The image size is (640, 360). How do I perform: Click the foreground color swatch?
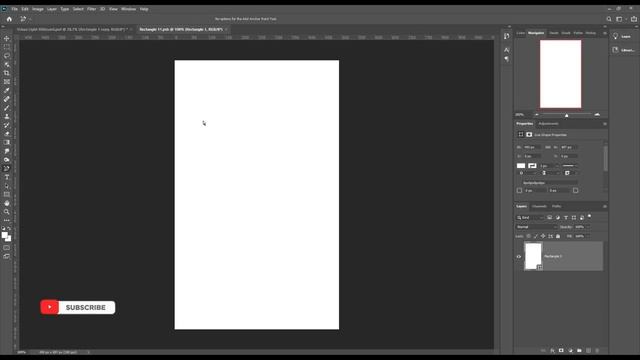pyautogui.click(x=4, y=235)
